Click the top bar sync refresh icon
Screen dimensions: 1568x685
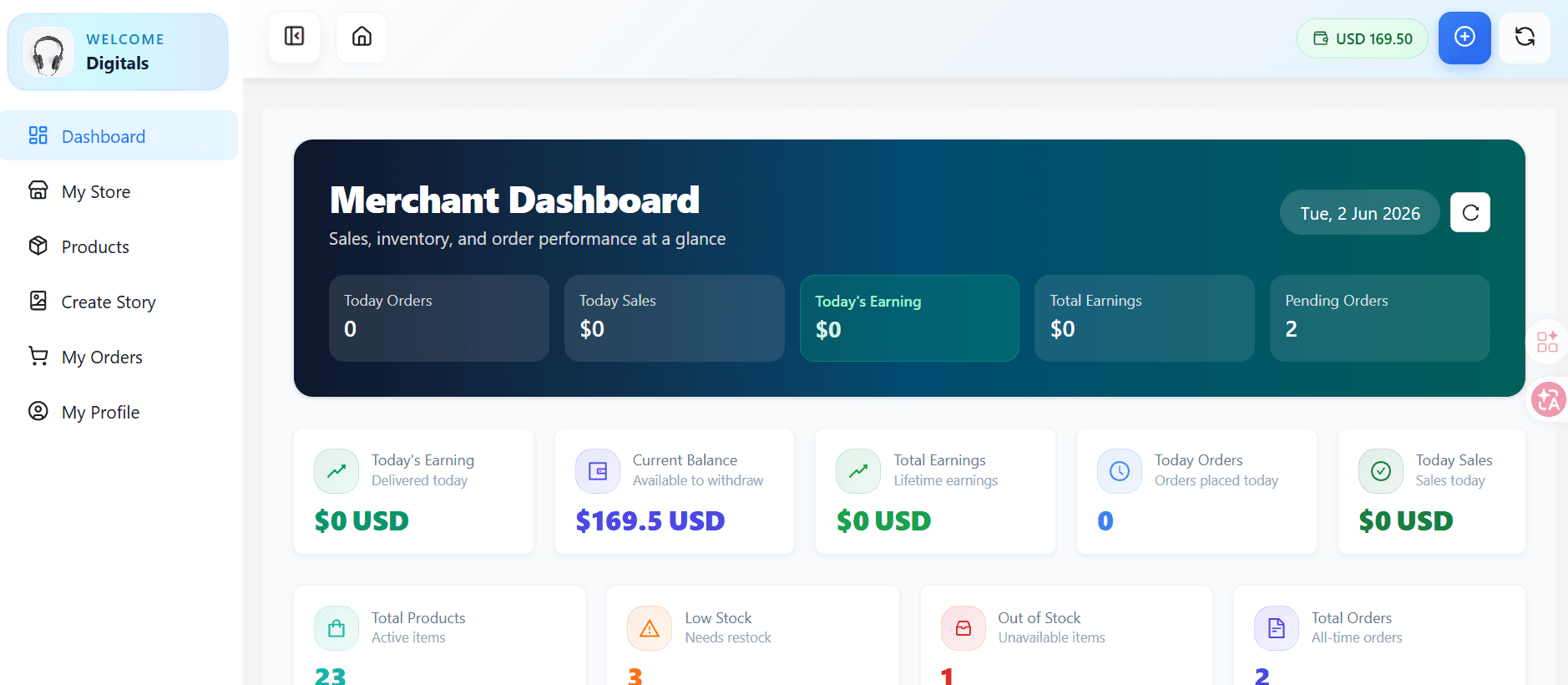pyautogui.click(x=1525, y=38)
